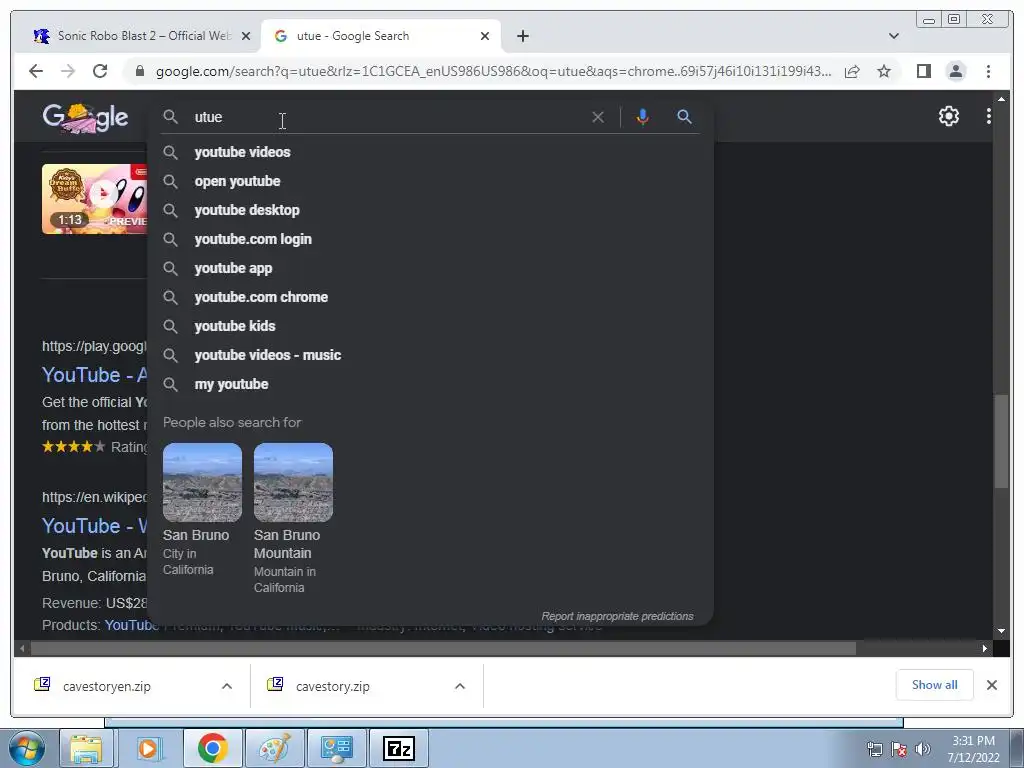This screenshot has width=1024, height=768.
Task: Open the taskbar clock showing 3:31 PM
Action: point(973,749)
